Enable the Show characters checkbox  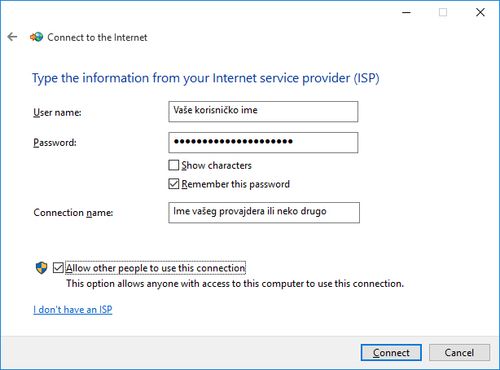point(174,165)
